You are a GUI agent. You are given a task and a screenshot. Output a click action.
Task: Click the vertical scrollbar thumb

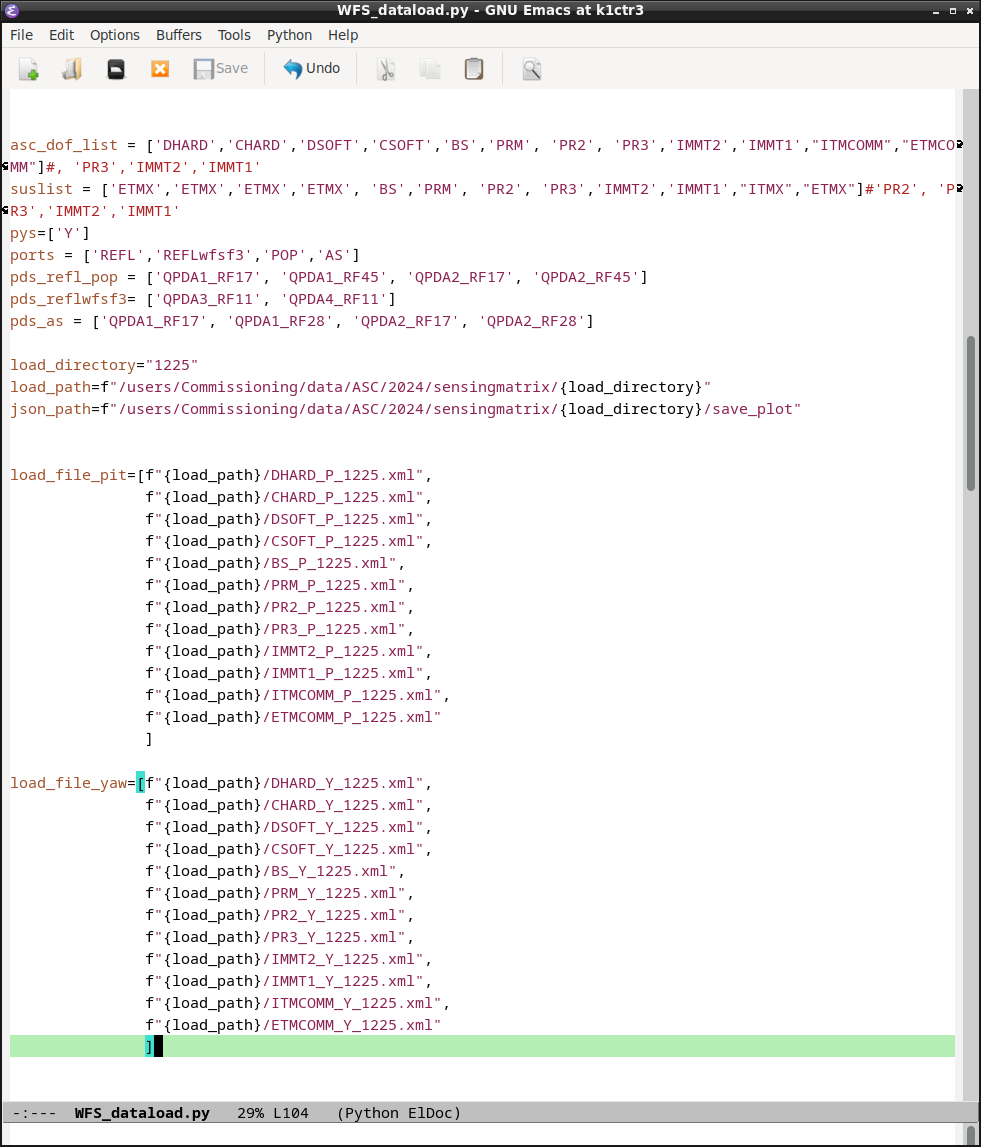[x=971, y=413]
